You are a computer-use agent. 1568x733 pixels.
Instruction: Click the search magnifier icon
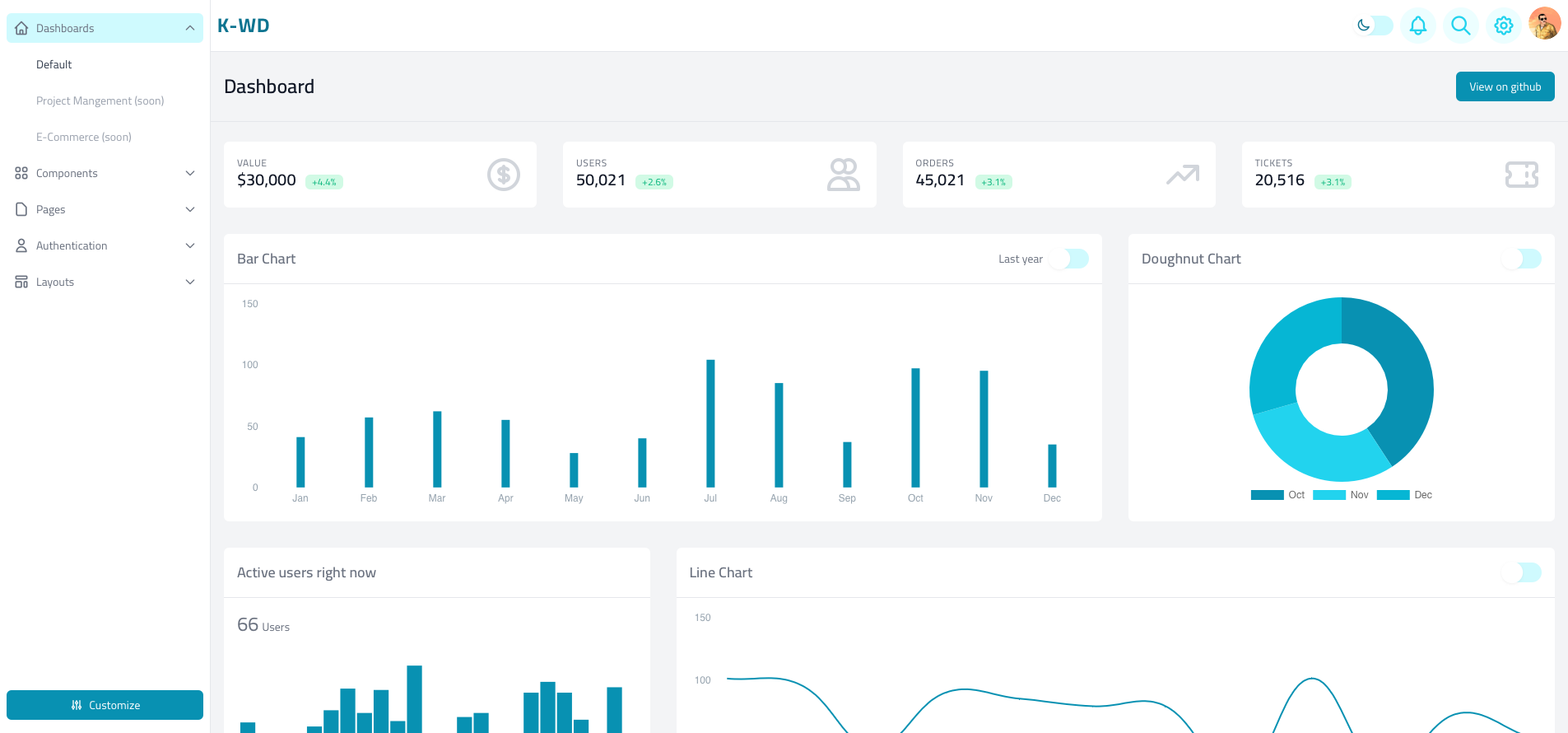(x=1460, y=26)
